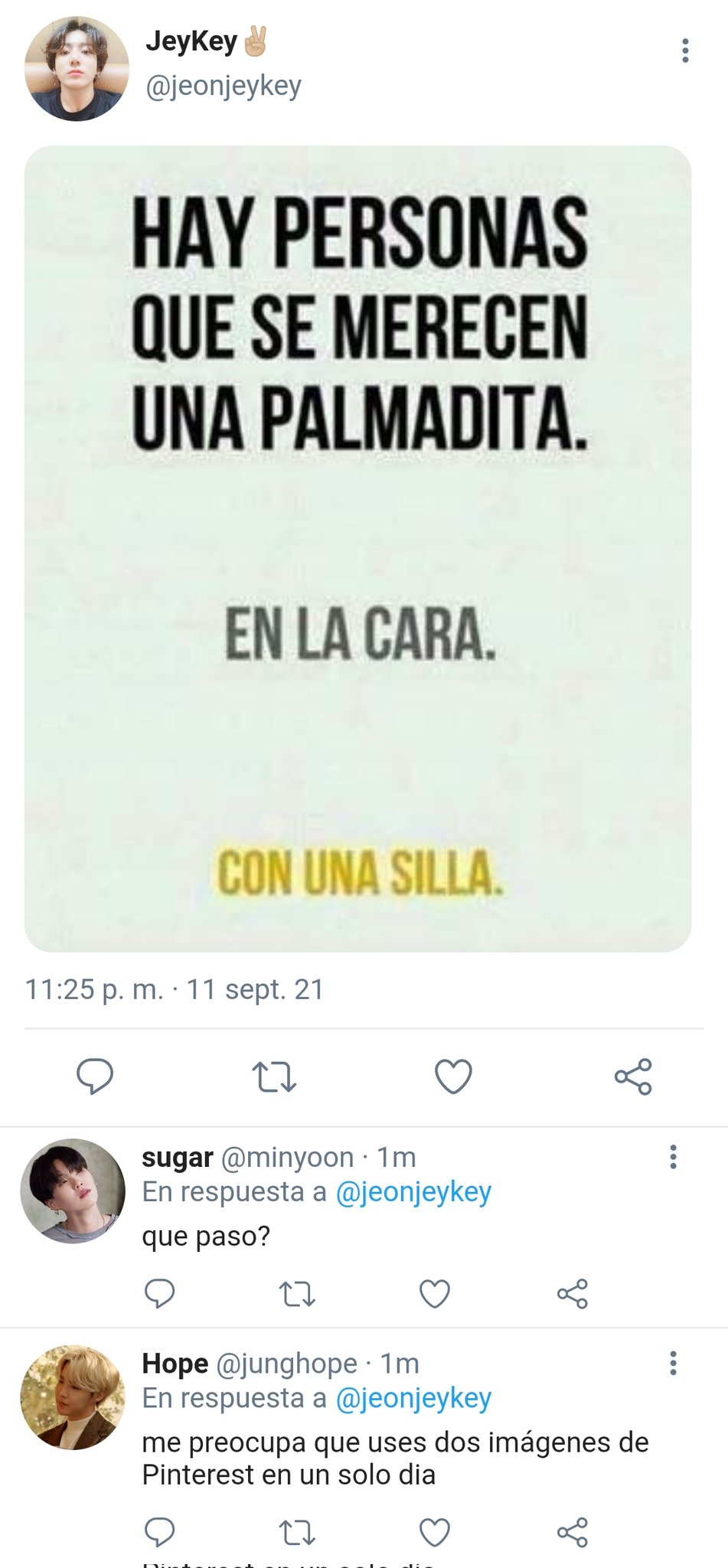Viewport: 728px width, 1568px height.
Task: Open the menu on Hope's reply
Action: tap(673, 1363)
